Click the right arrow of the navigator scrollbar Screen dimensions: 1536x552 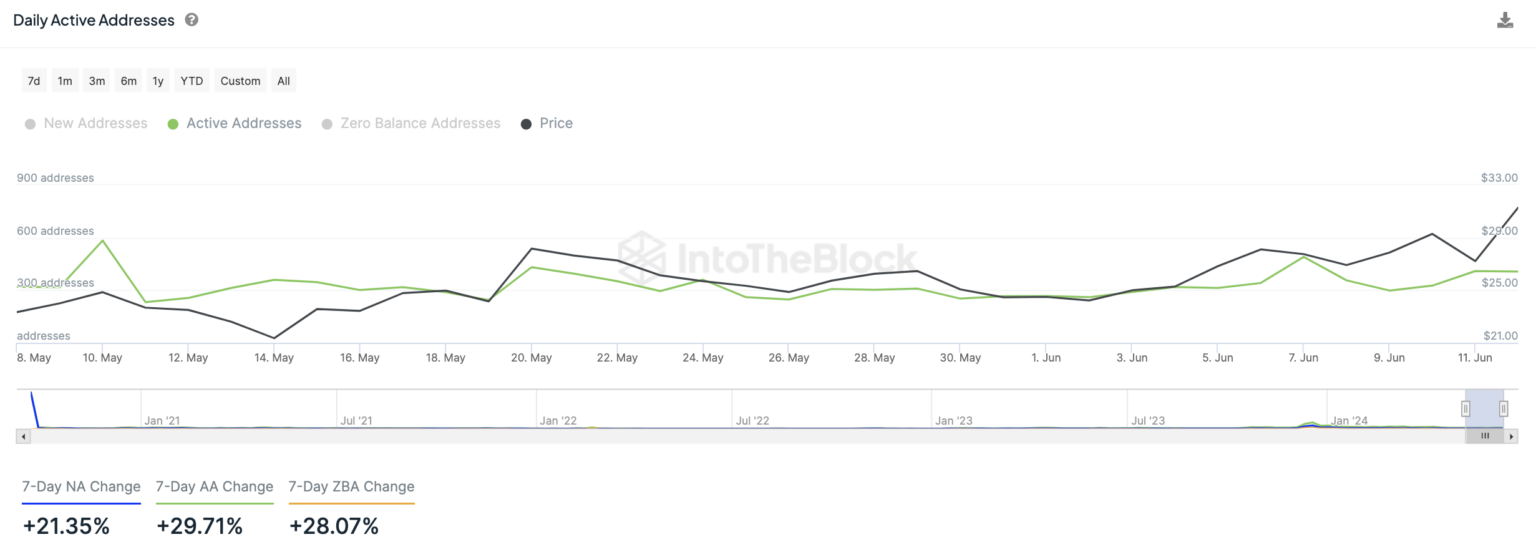coord(1513,436)
